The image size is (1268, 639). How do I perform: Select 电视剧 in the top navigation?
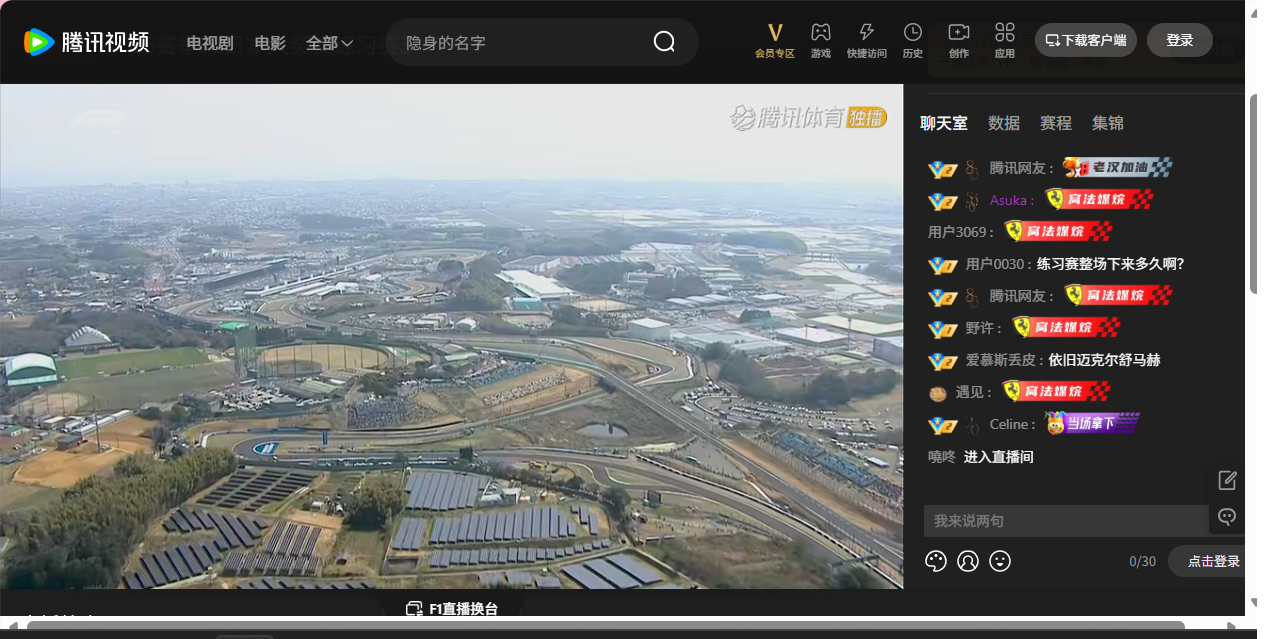click(x=210, y=43)
